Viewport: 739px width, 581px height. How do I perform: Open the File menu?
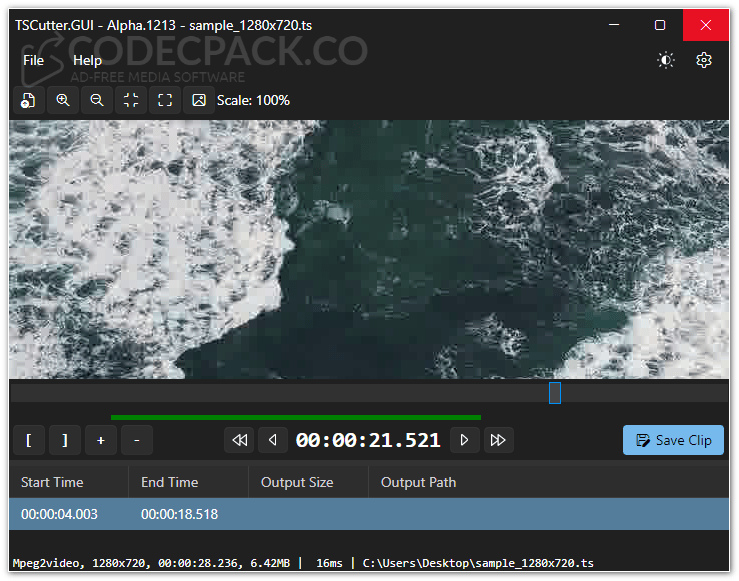[34, 60]
